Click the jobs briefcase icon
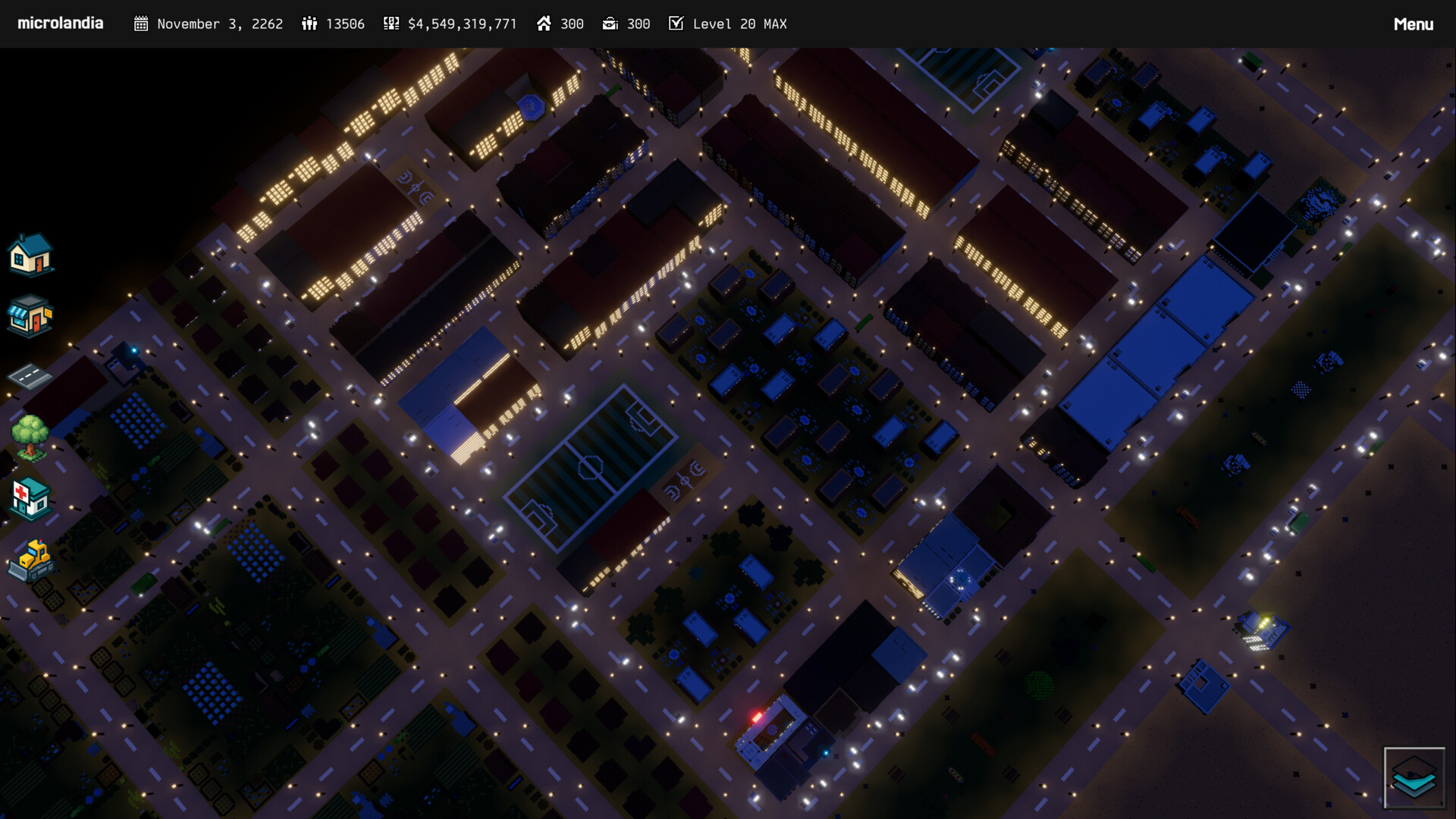The width and height of the screenshot is (1456, 819). (x=611, y=24)
